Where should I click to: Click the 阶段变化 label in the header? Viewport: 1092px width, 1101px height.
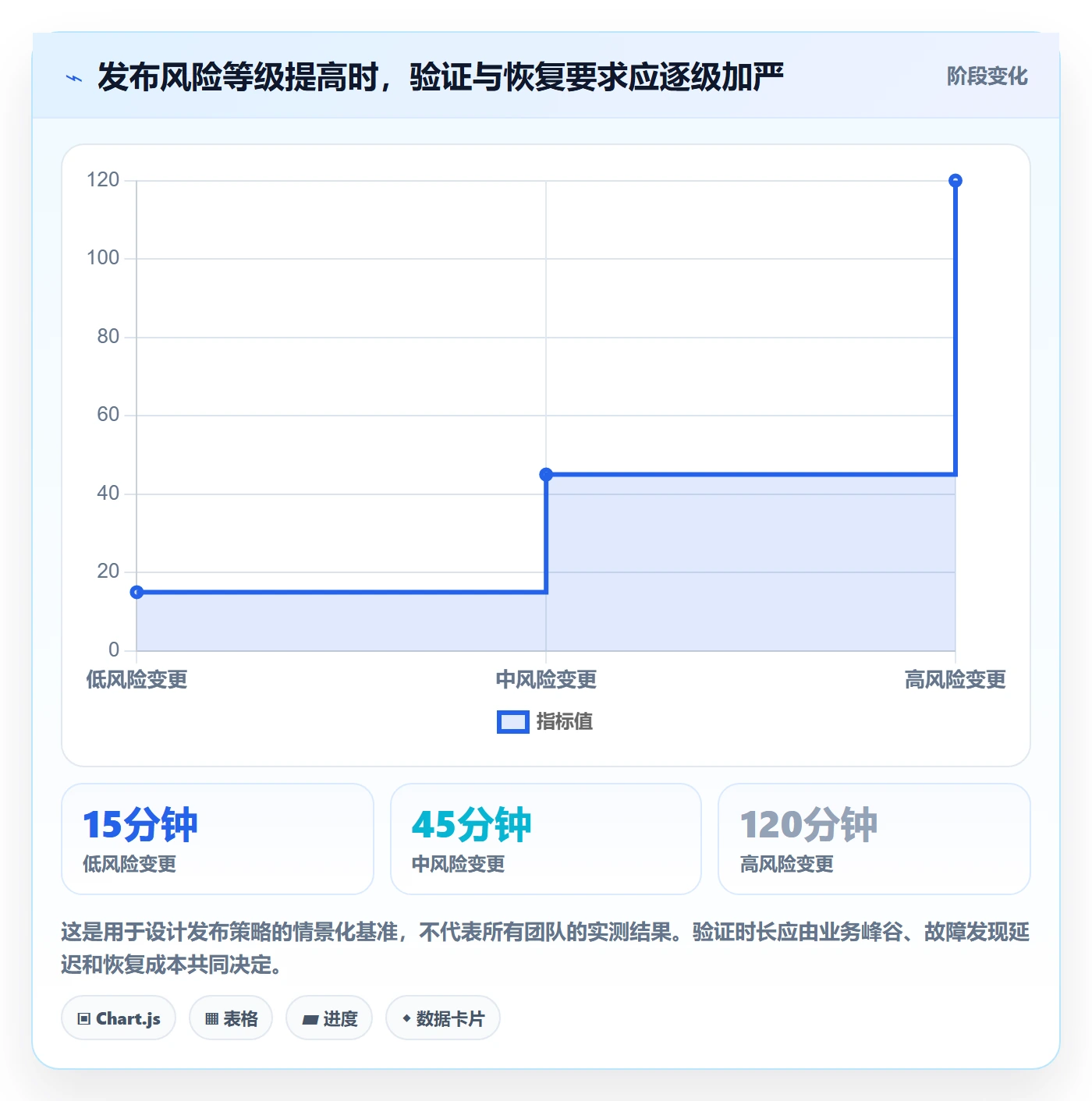tap(987, 76)
